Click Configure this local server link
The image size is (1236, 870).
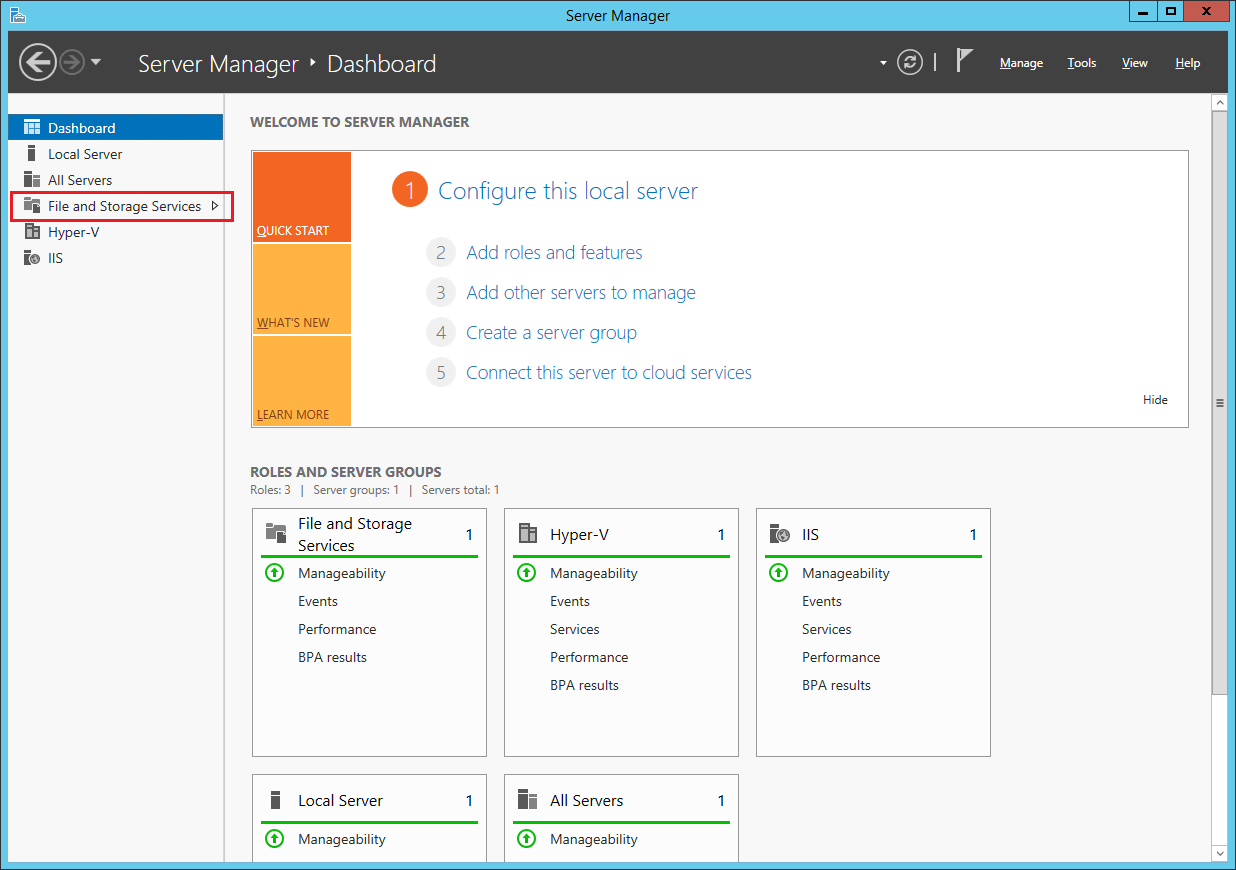click(568, 191)
